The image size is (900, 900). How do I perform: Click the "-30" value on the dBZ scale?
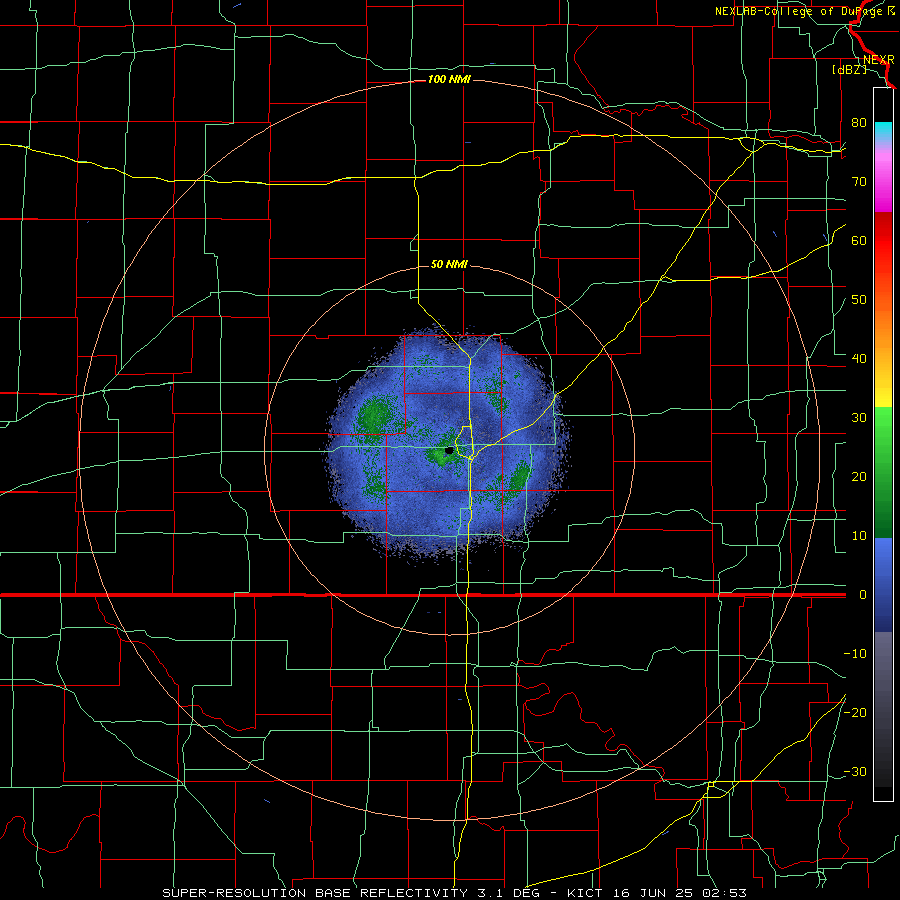(x=855, y=771)
